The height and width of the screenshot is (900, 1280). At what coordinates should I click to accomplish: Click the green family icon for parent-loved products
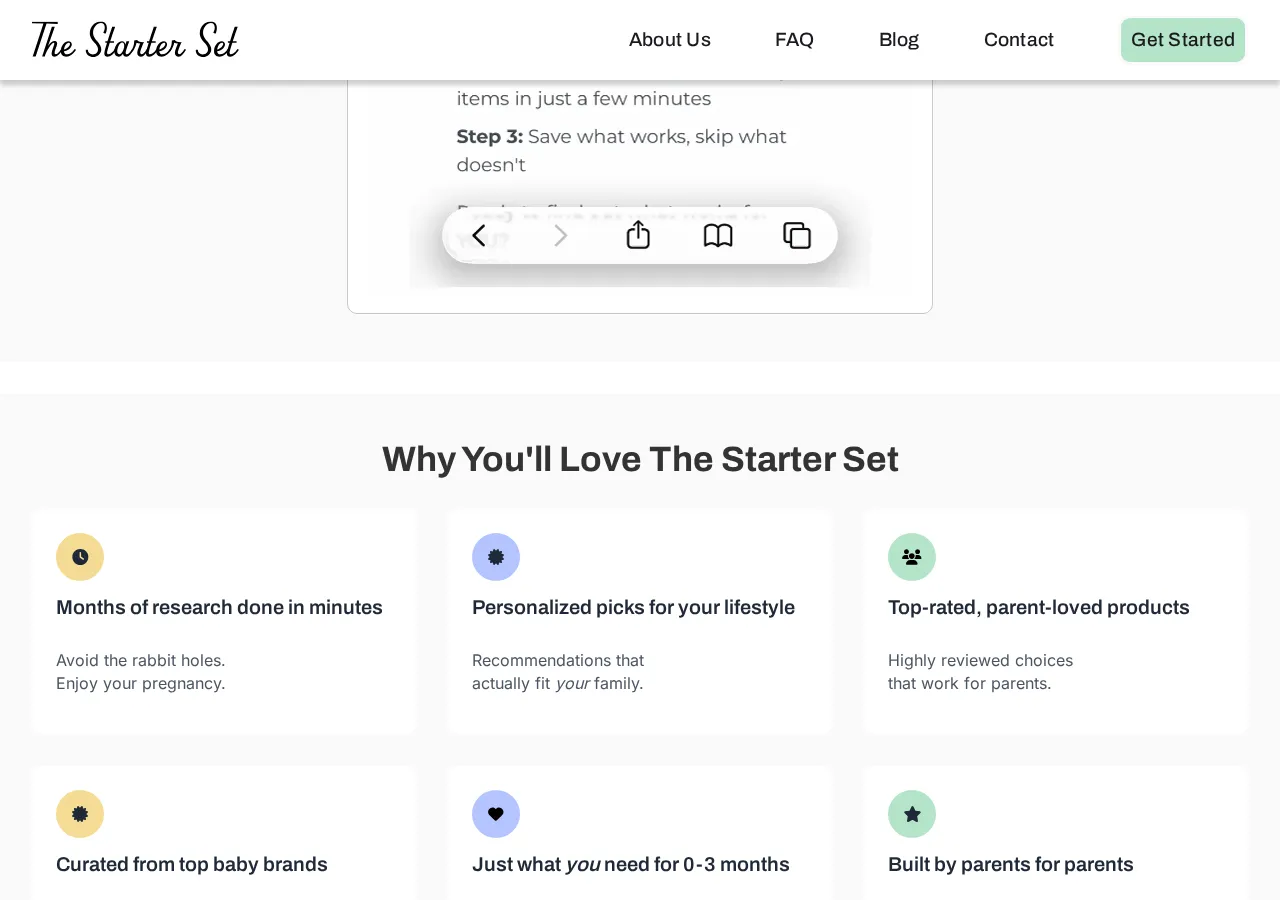[x=911, y=557]
